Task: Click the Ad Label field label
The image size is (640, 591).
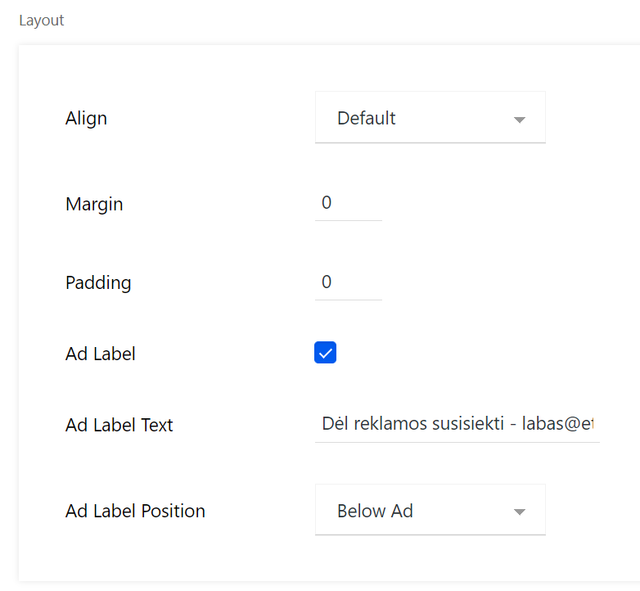Action: pyautogui.click(x=100, y=353)
